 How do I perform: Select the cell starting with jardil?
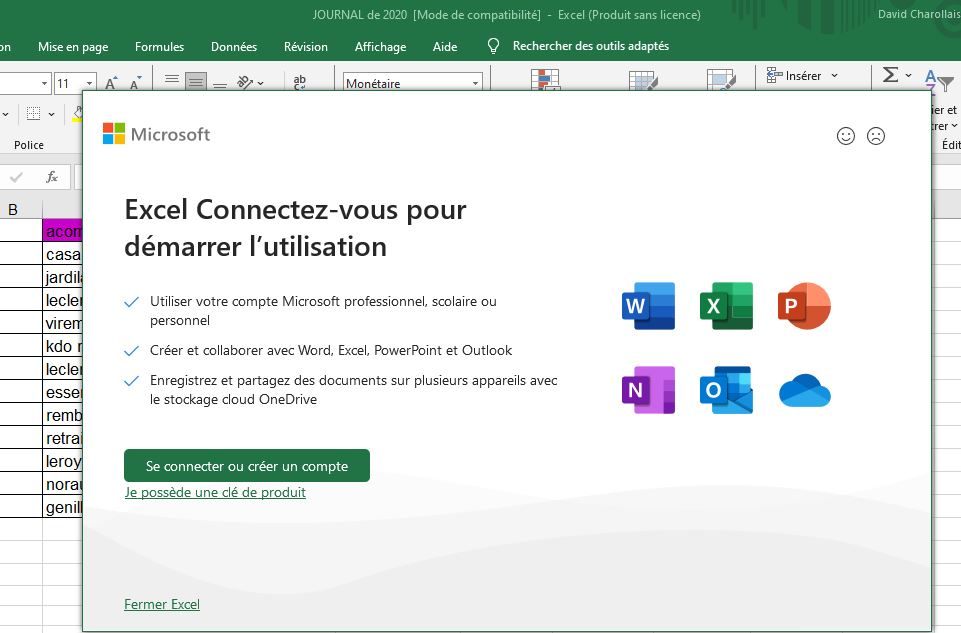(63, 277)
